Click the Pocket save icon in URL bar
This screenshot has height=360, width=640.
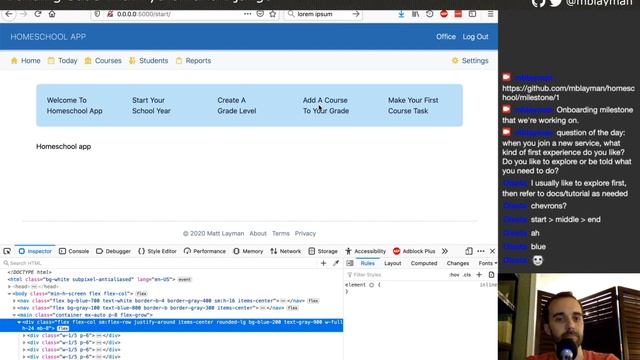point(260,14)
